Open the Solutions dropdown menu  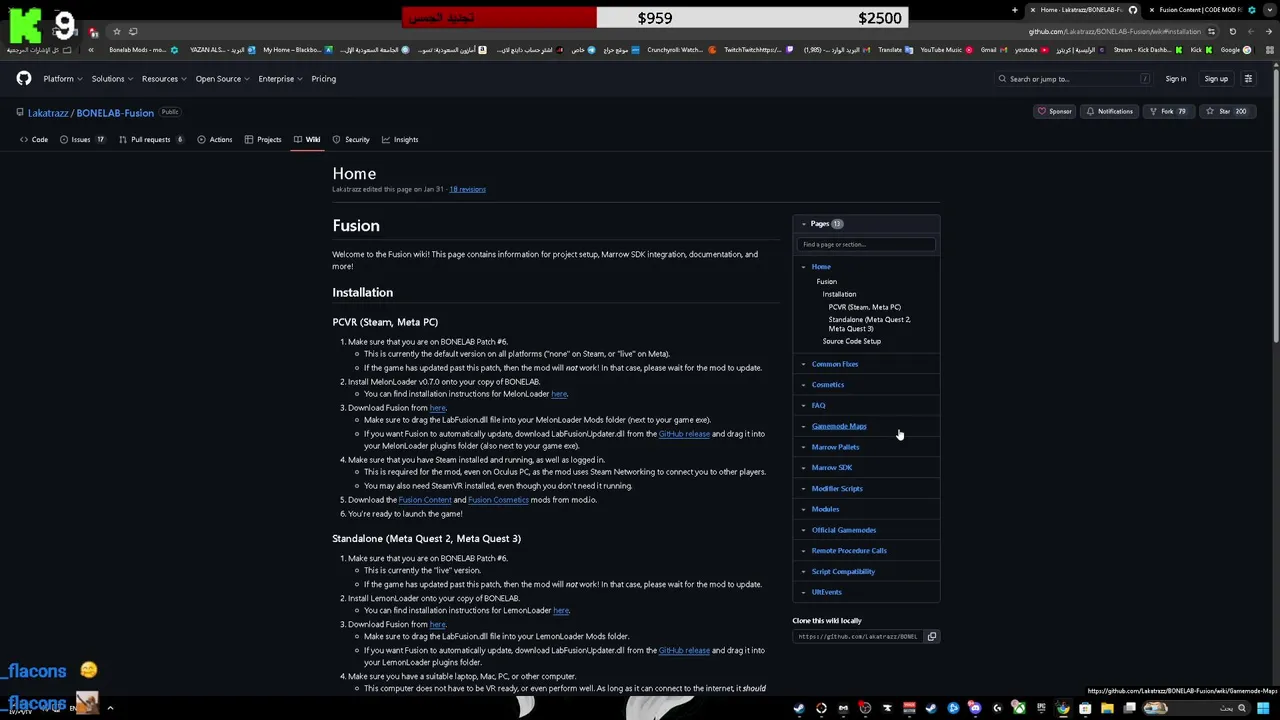[x=111, y=79]
